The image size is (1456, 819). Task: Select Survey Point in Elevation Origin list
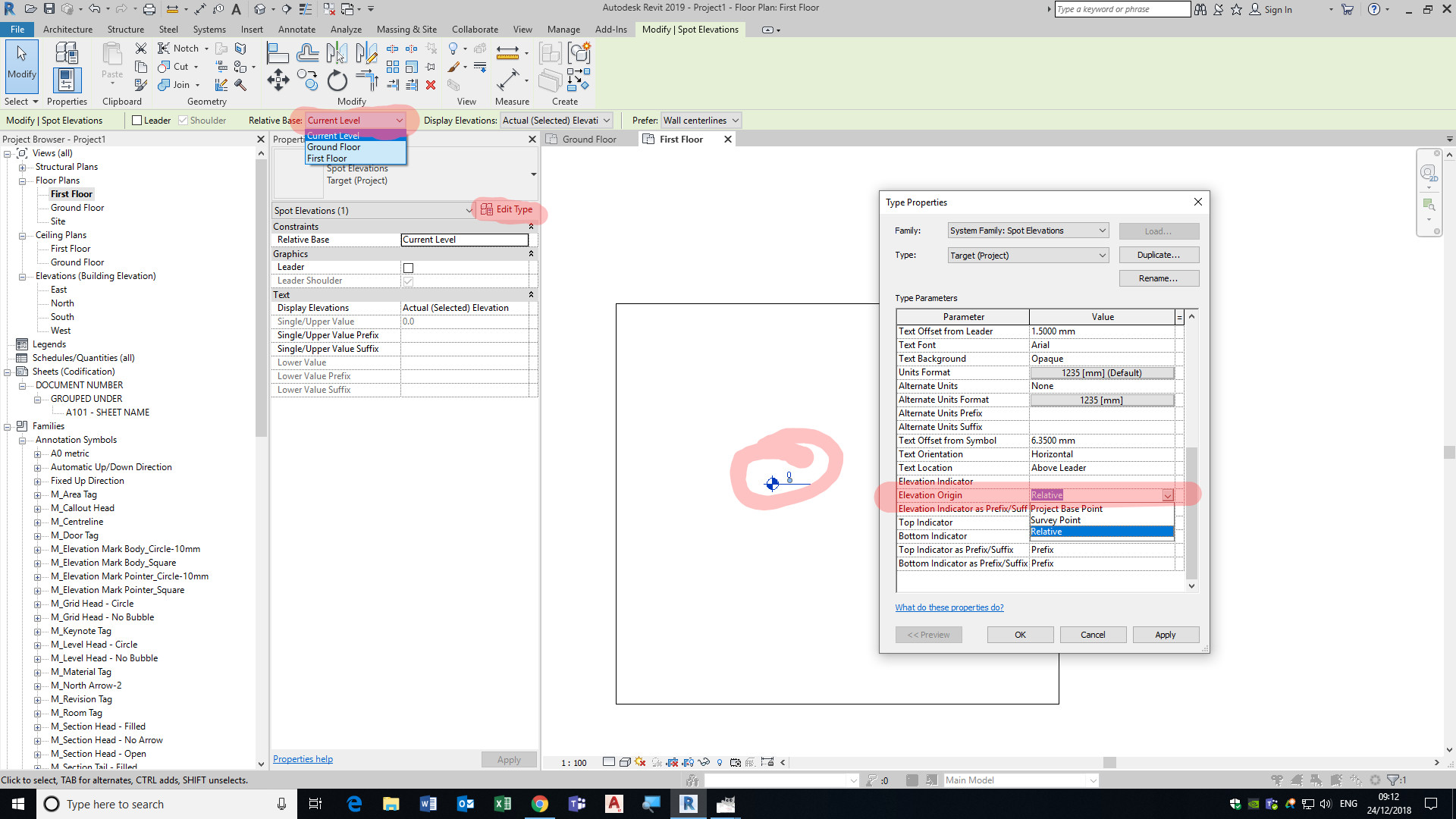pyautogui.click(x=1056, y=520)
